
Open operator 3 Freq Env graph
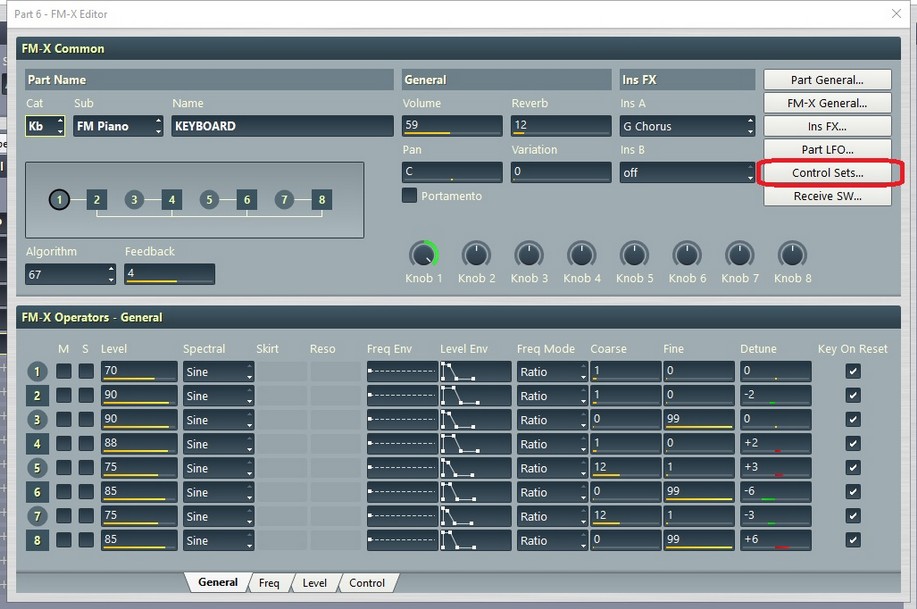tap(402, 419)
